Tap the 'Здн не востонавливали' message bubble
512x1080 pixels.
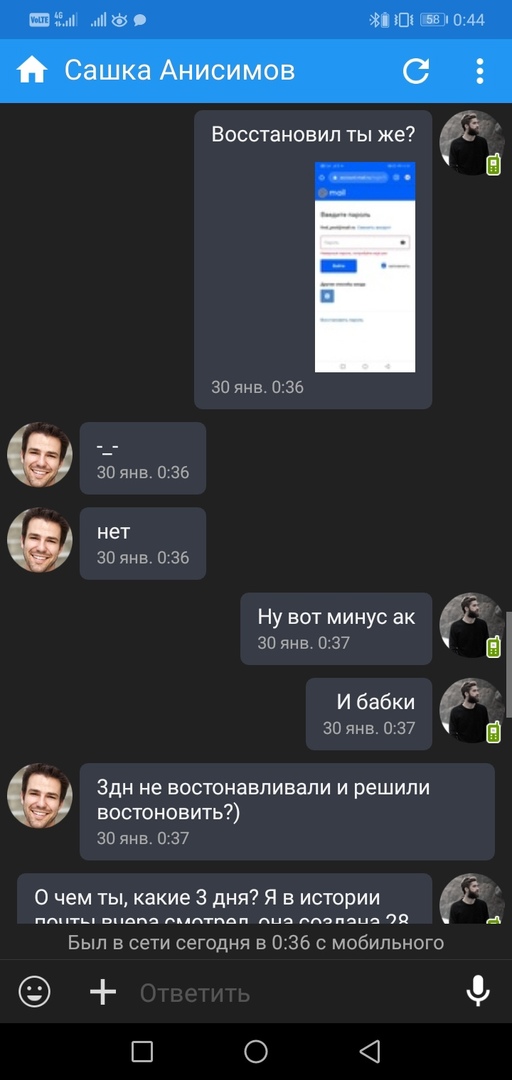click(x=287, y=811)
